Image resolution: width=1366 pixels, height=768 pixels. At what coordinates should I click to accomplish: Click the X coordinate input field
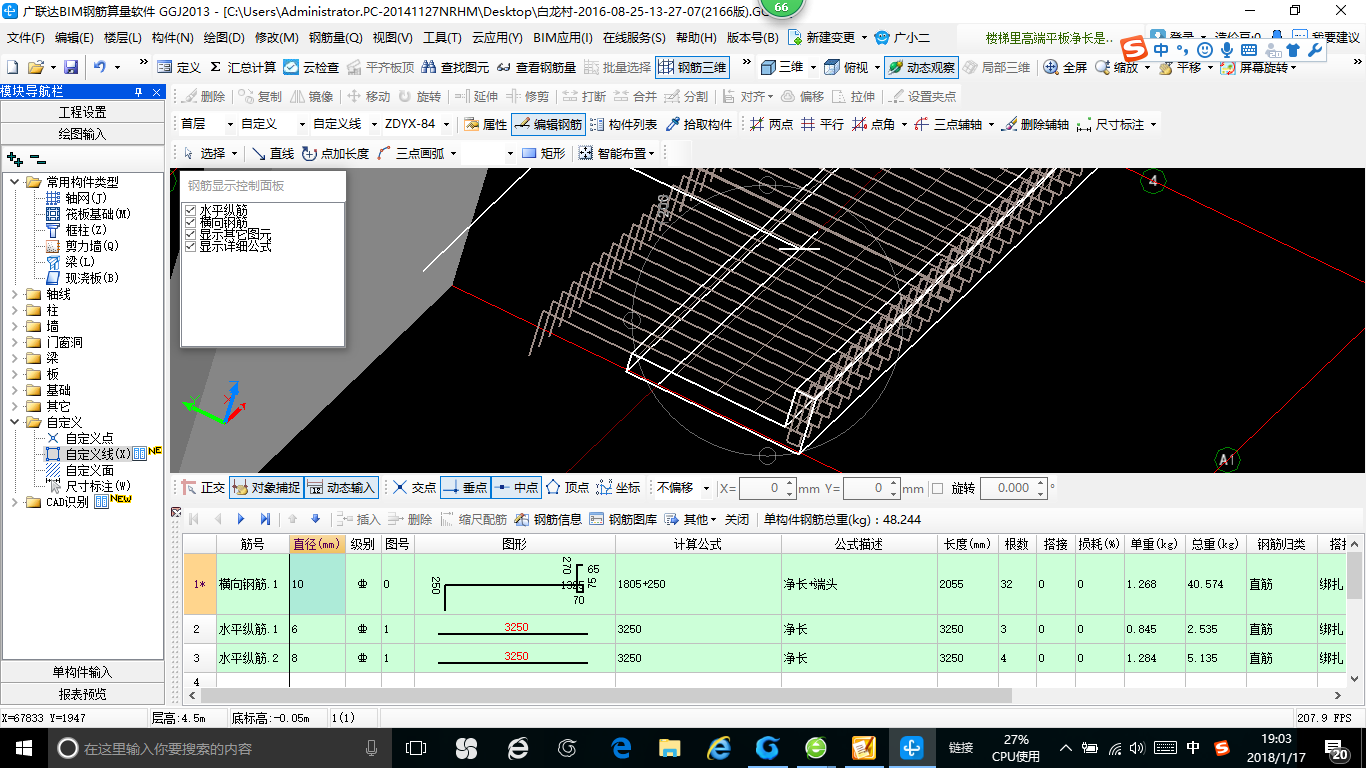coord(767,488)
